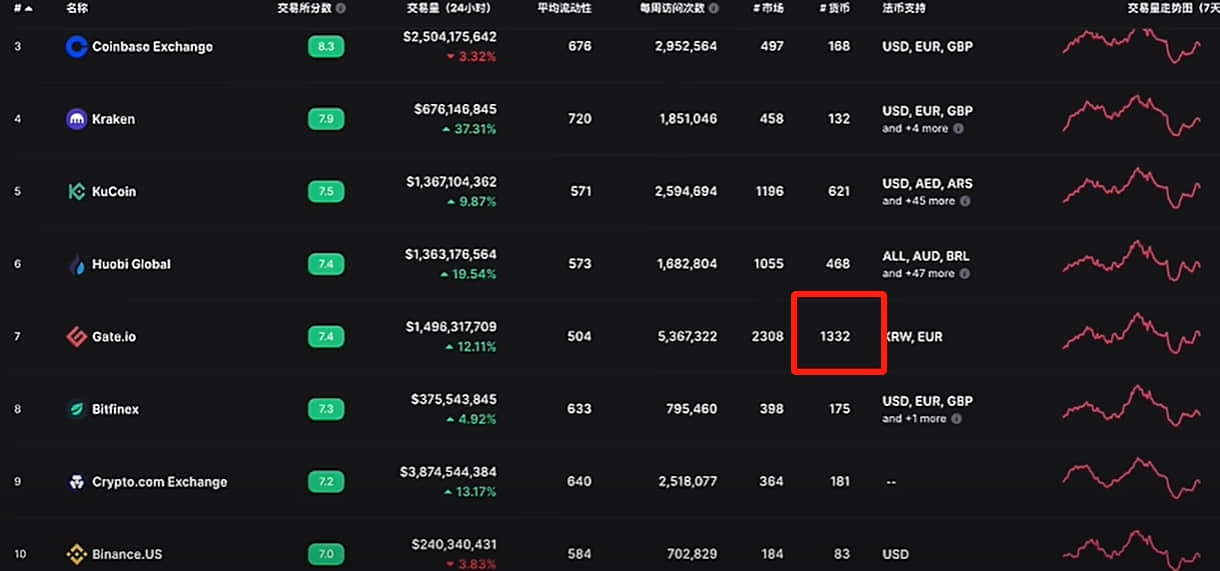Open the Kraken exchange name link
This screenshot has height=571, width=1220.
(113, 119)
